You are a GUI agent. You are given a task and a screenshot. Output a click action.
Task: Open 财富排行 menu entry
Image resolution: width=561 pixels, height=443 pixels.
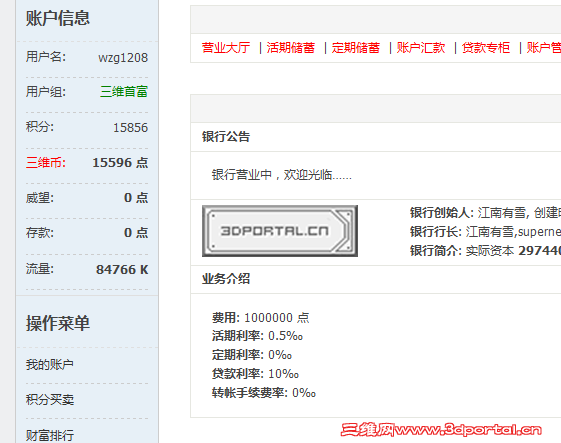coord(50,435)
